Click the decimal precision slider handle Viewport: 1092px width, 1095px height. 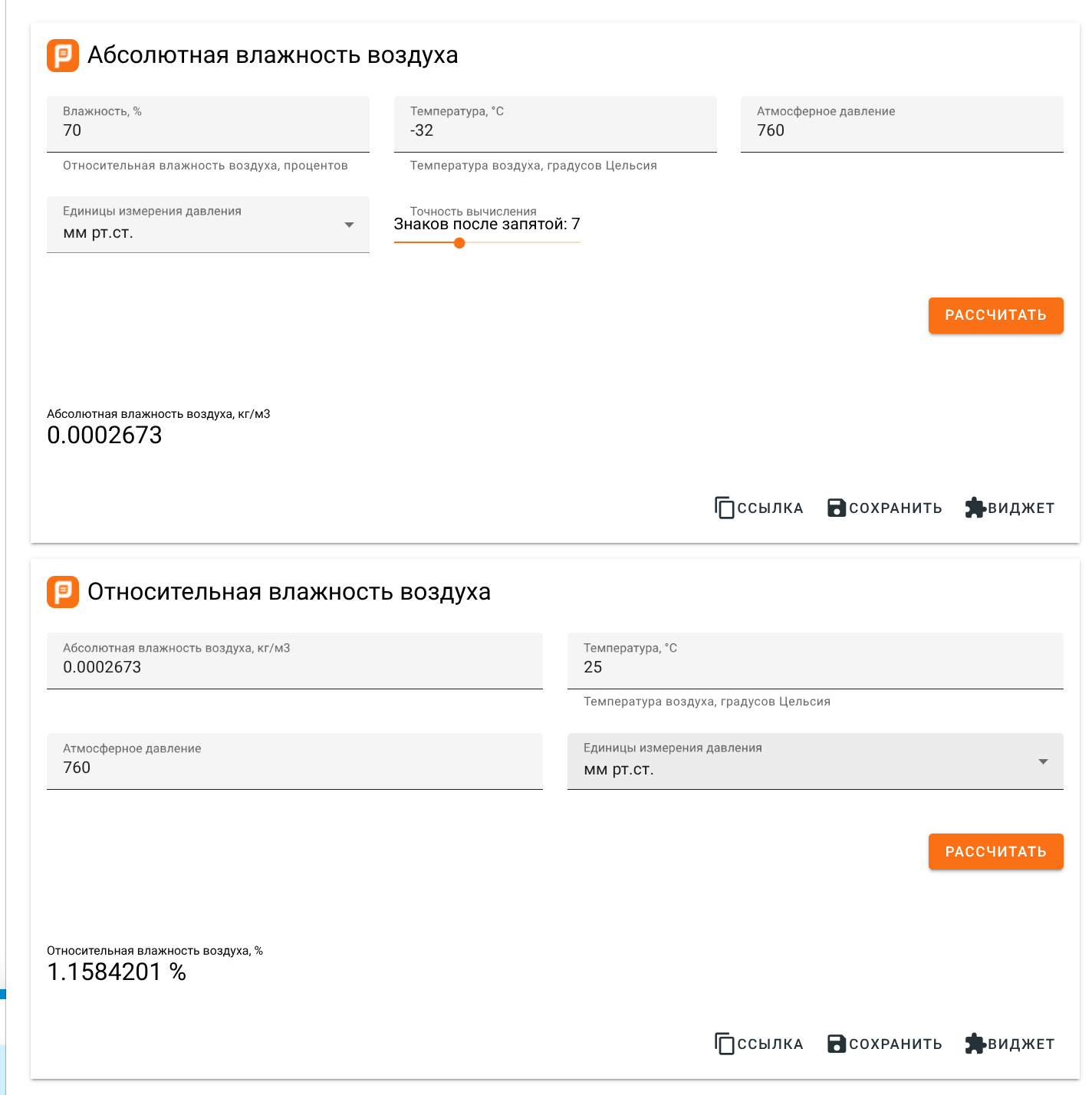[459, 243]
